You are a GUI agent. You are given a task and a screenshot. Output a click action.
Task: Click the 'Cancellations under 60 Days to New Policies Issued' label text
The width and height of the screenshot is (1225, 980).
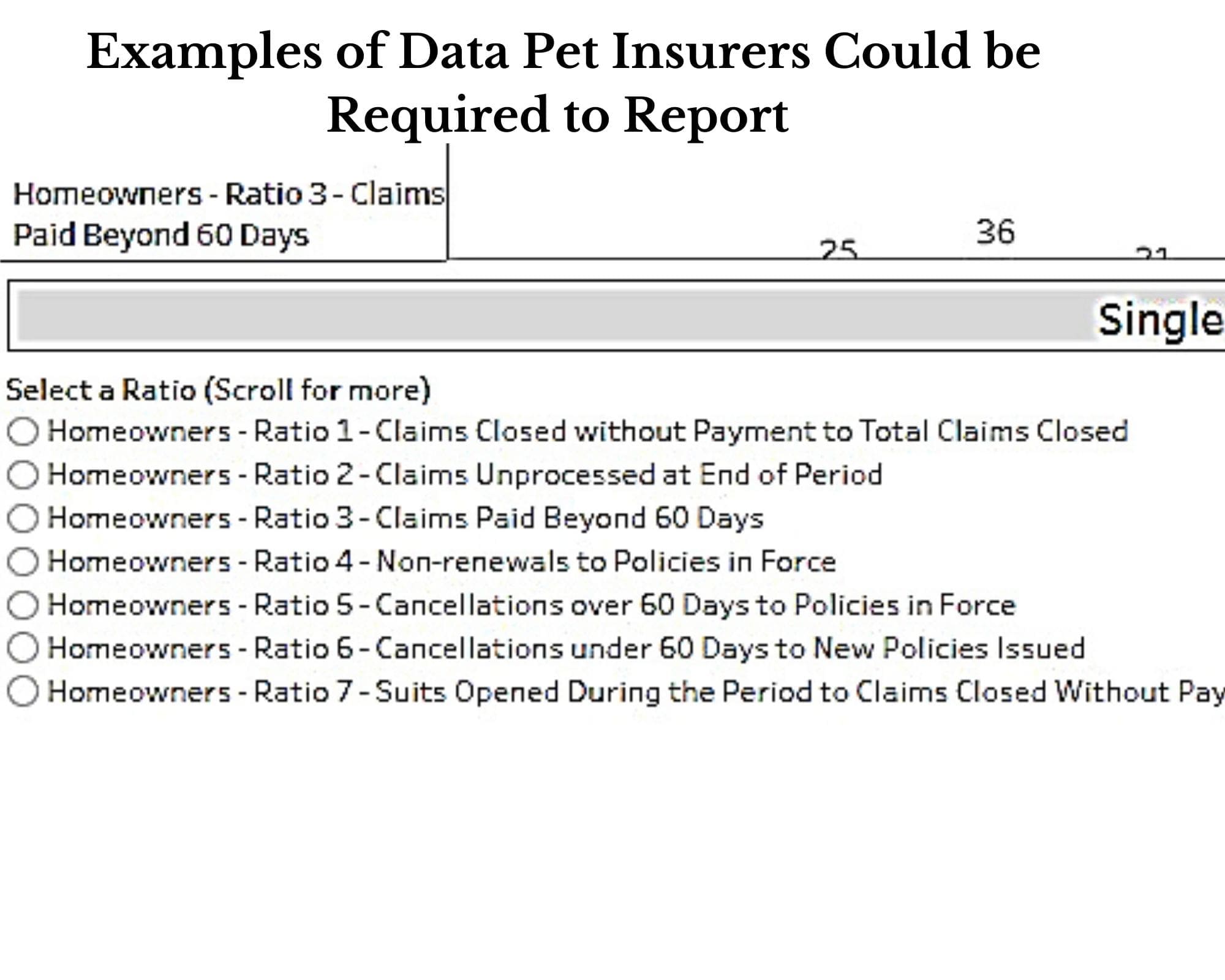730,648
